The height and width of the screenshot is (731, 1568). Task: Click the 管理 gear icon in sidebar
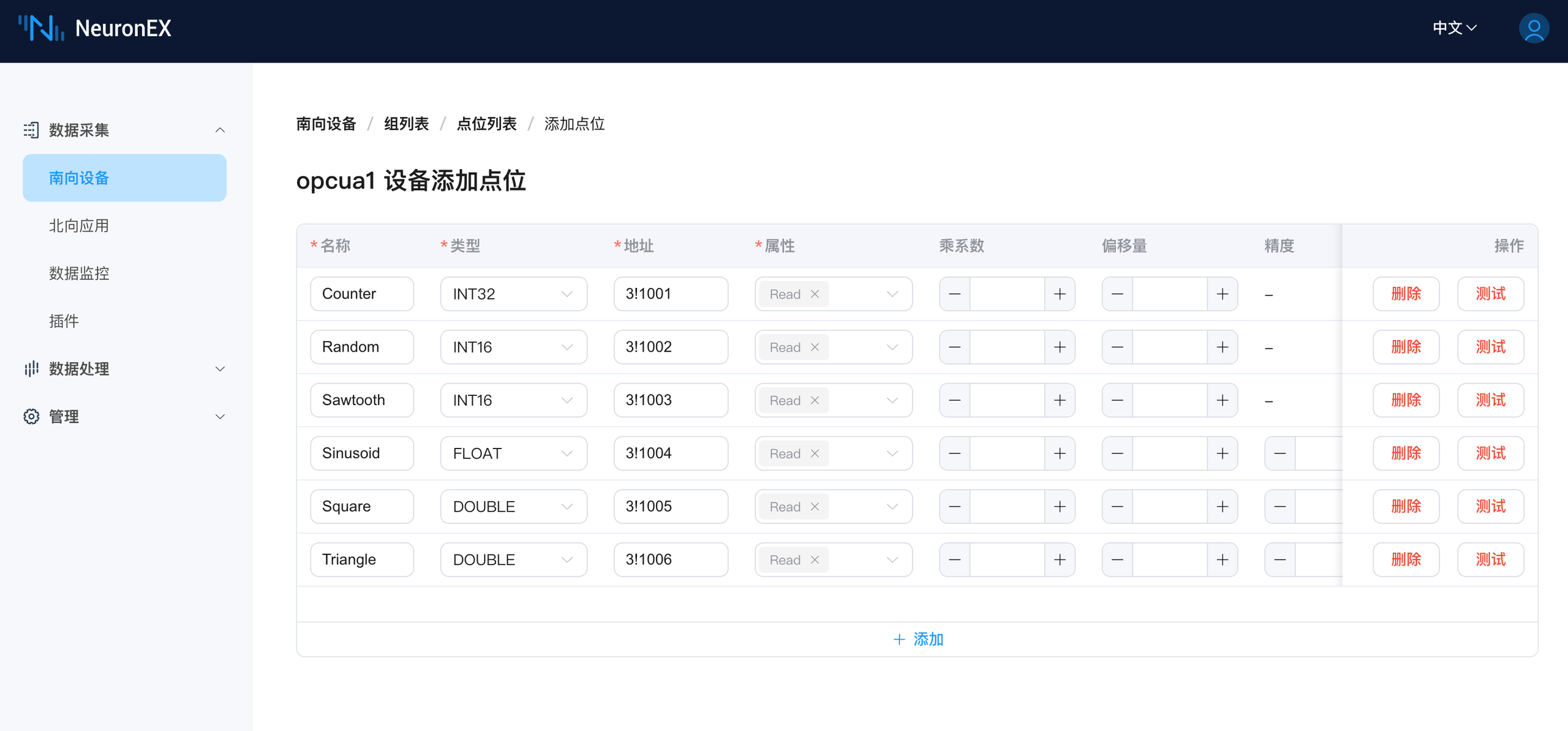click(x=31, y=416)
